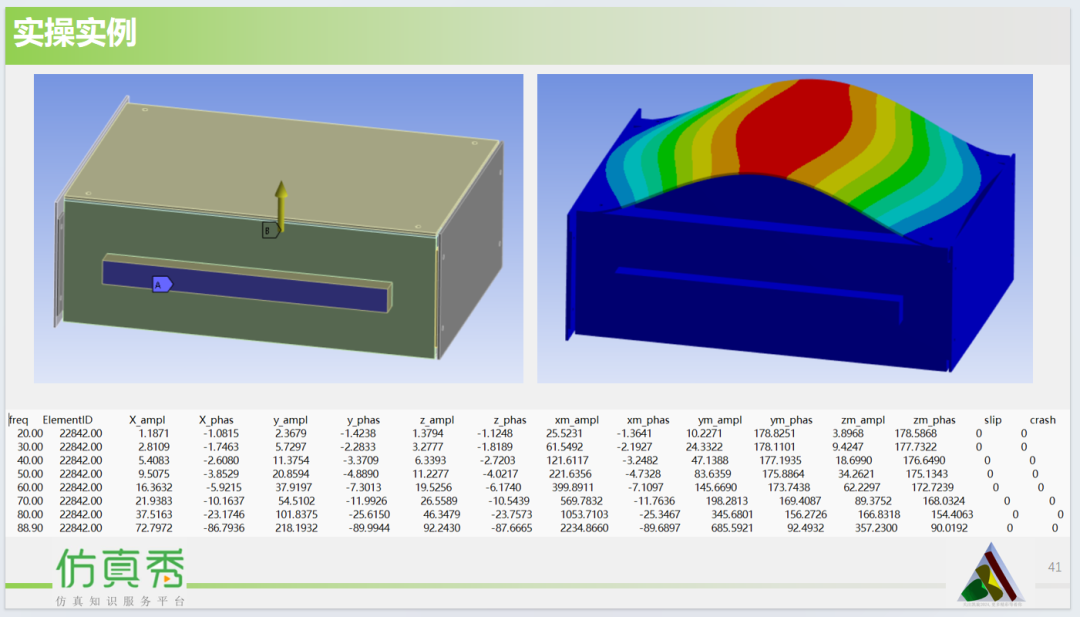This screenshot has width=1080, height=617.
Task: Select the "ElementID" column header
Action: click(x=67, y=420)
